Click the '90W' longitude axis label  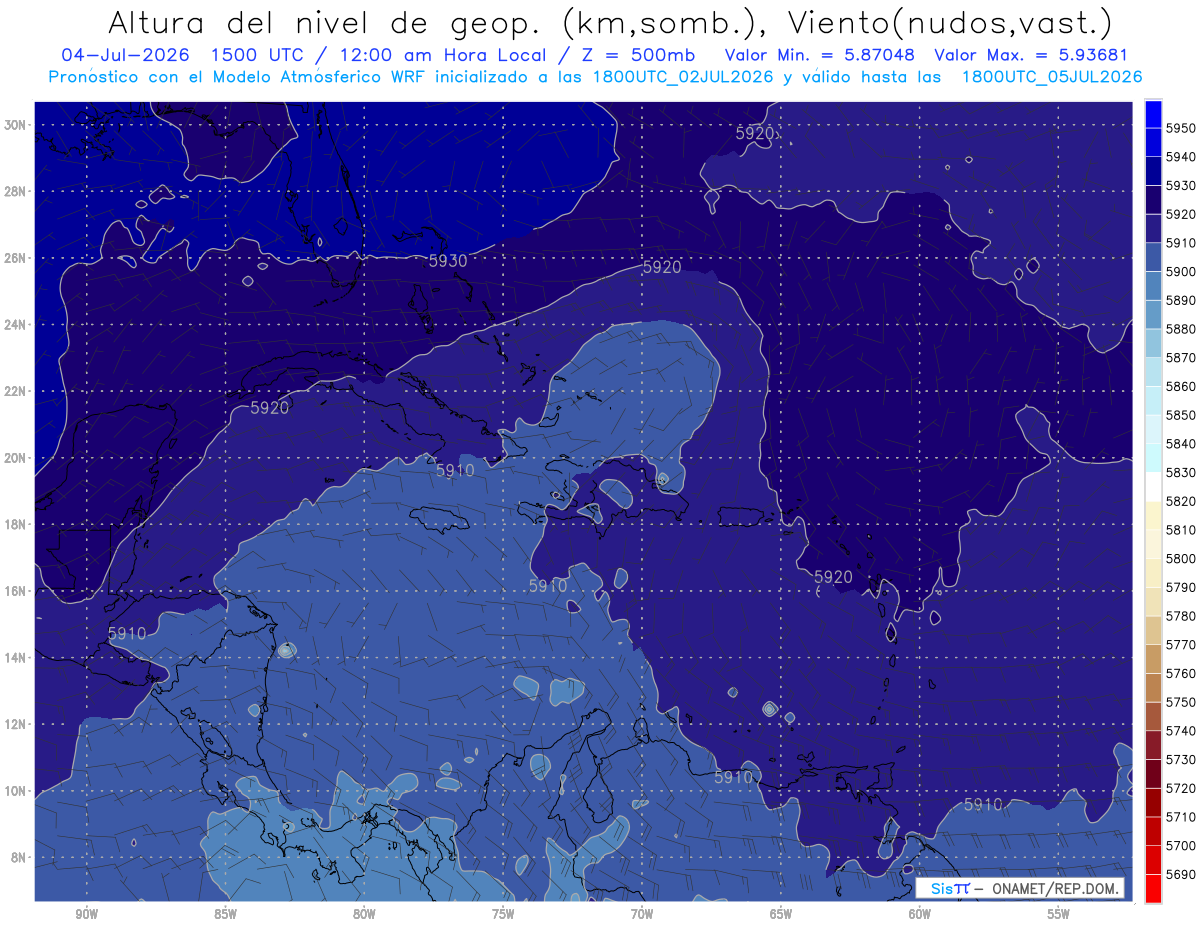(x=86, y=915)
